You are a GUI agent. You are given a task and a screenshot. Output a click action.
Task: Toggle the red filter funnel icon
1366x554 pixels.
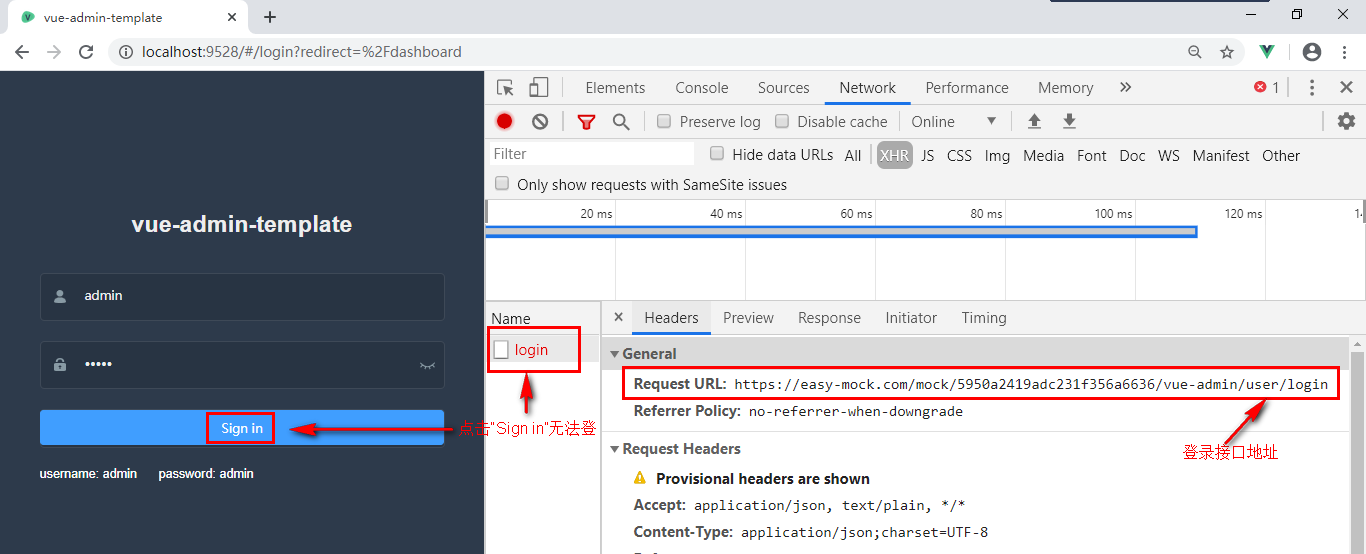click(586, 122)
